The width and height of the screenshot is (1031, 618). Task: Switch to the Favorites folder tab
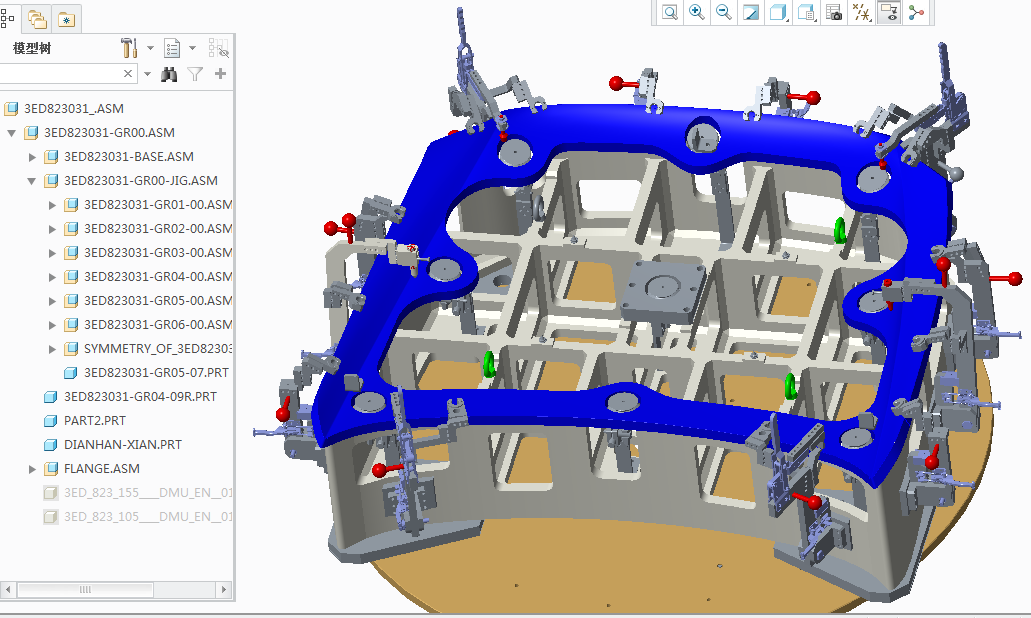(66, 20)
